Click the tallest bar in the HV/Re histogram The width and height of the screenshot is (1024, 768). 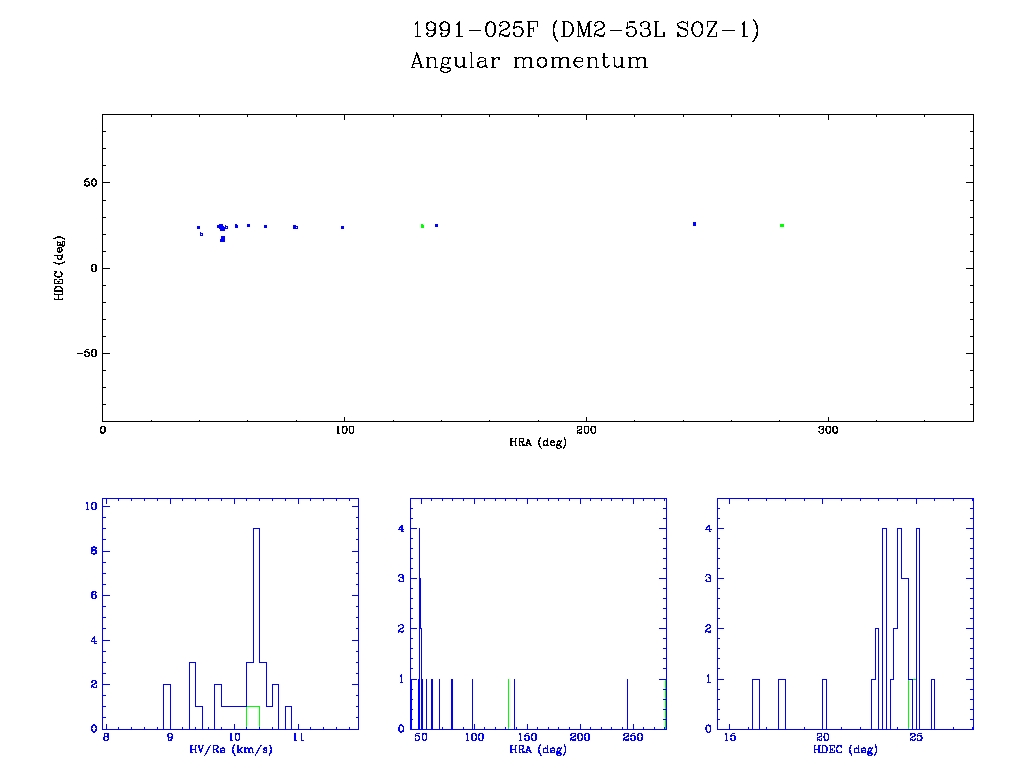[x=256, y=628]
